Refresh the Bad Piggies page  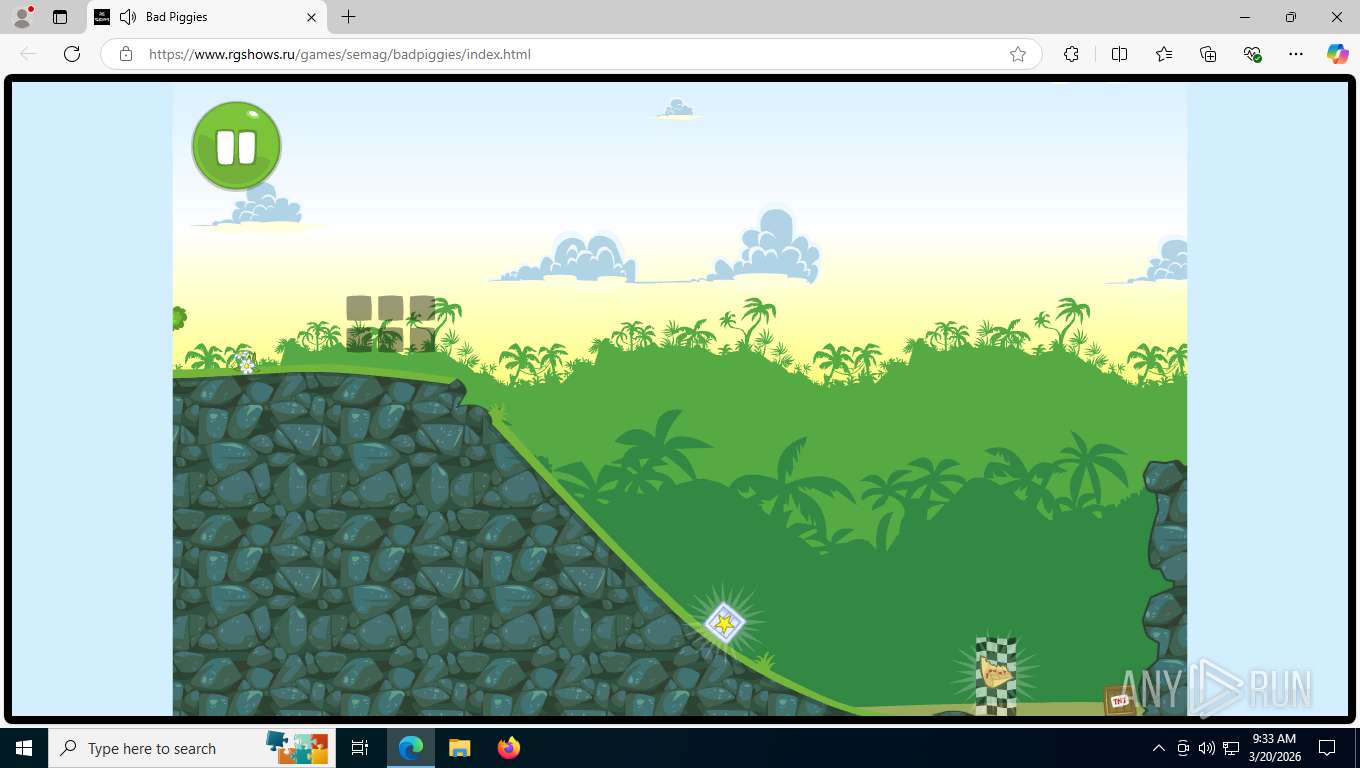[72, 54]
